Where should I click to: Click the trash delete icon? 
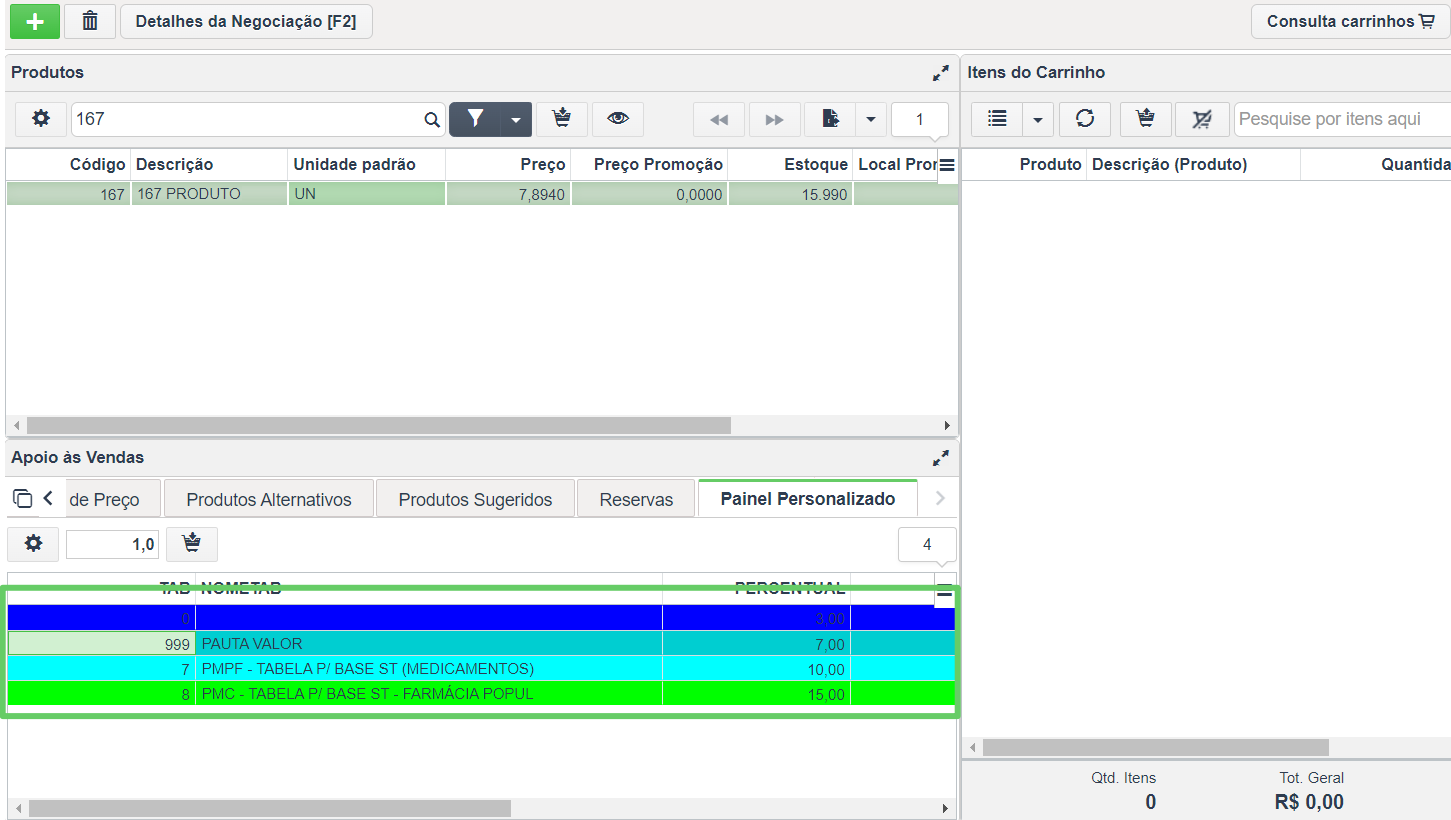[x=90, y=21]
